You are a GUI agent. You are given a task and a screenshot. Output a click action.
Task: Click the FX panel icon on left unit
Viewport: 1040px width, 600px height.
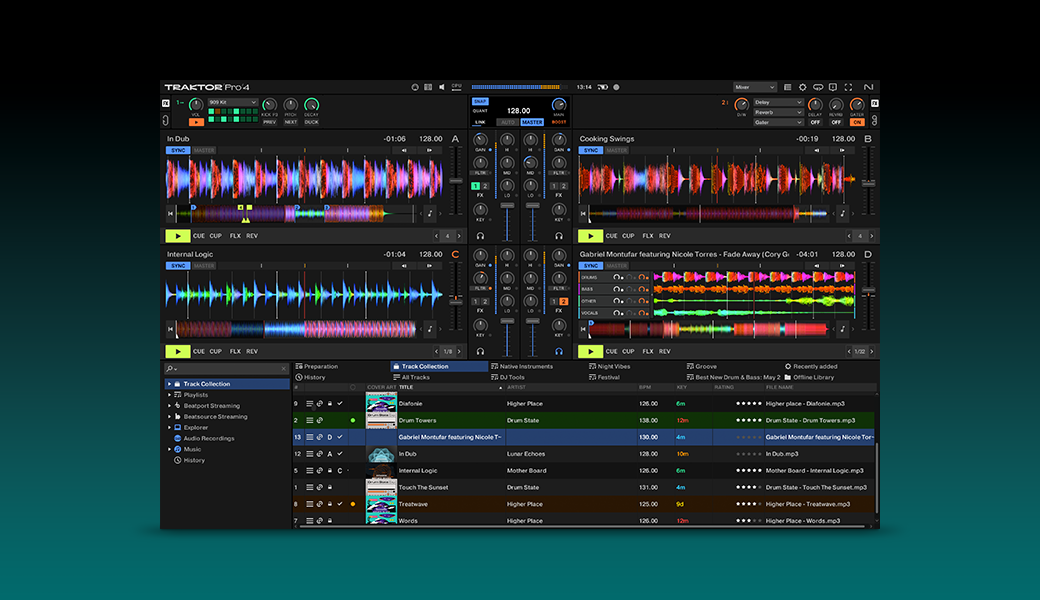tap(166, 103)
